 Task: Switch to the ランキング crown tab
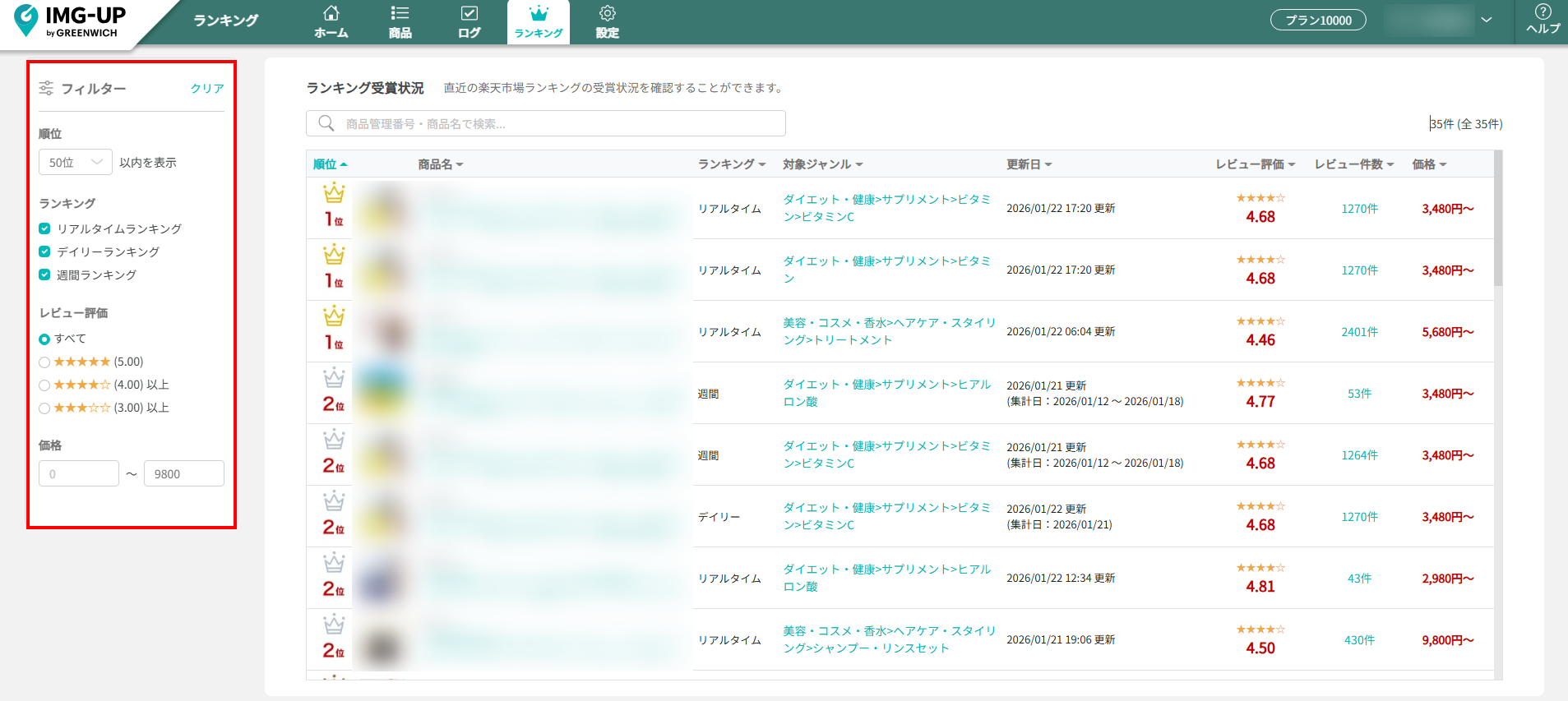click(539, 21)
